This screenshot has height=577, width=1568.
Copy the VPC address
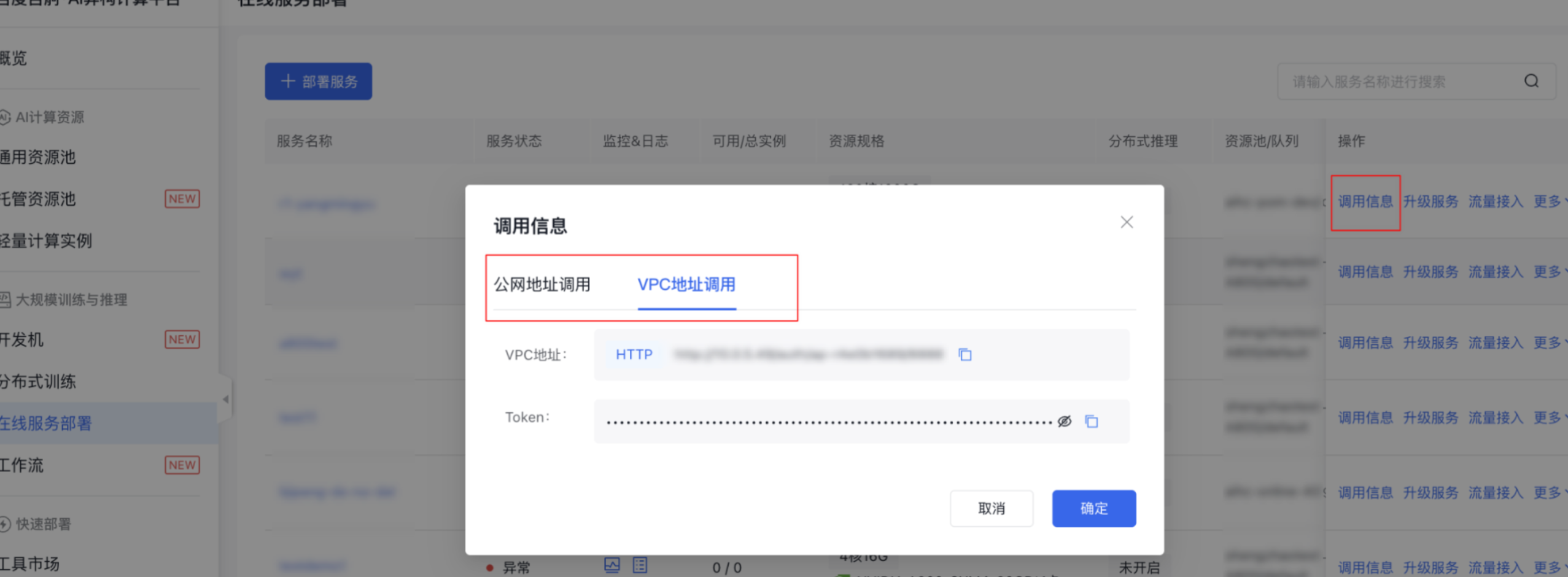[965, 354]
